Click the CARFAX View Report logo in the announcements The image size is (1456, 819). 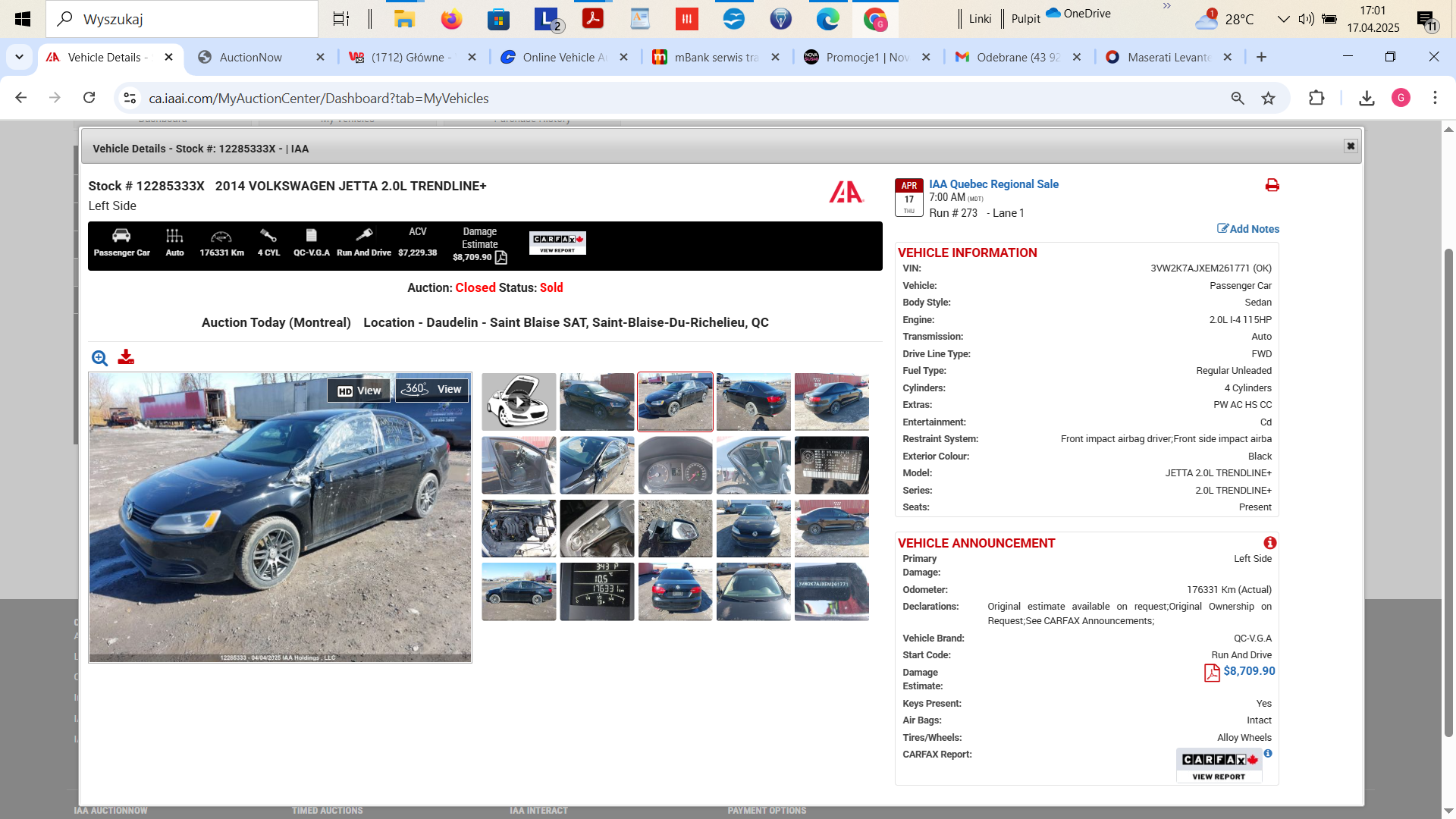pos(1219,765)
